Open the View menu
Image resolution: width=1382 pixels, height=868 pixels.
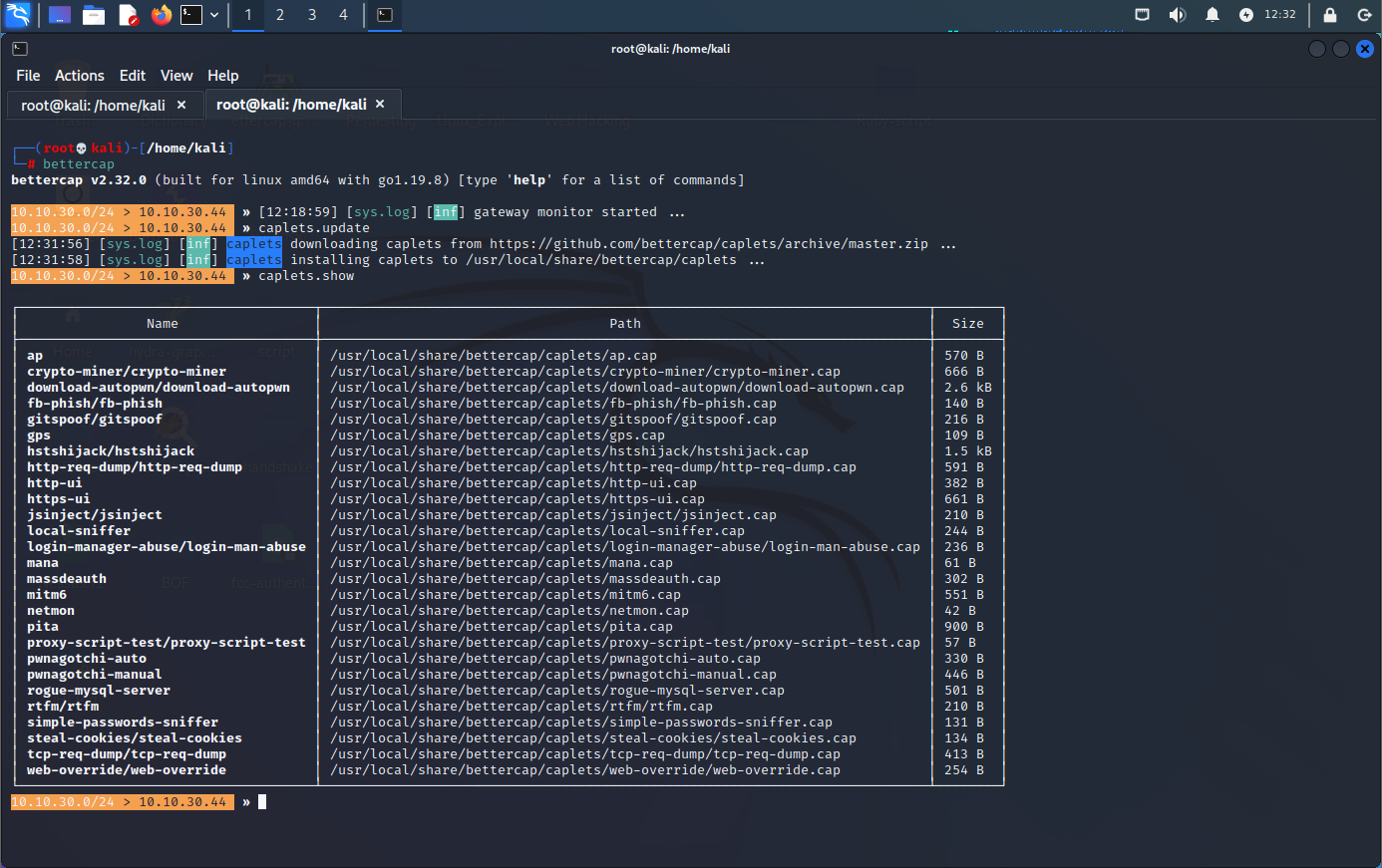point(176,76)
